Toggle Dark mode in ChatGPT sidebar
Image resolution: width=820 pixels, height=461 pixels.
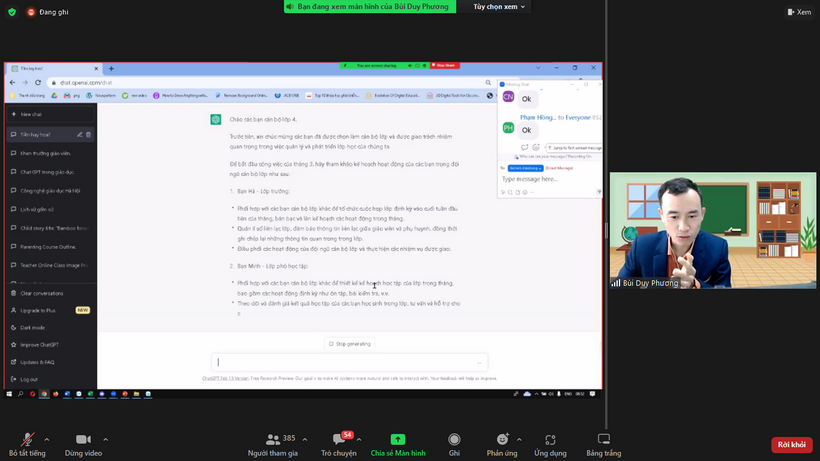pyautogui.click(x=32, y=328)
